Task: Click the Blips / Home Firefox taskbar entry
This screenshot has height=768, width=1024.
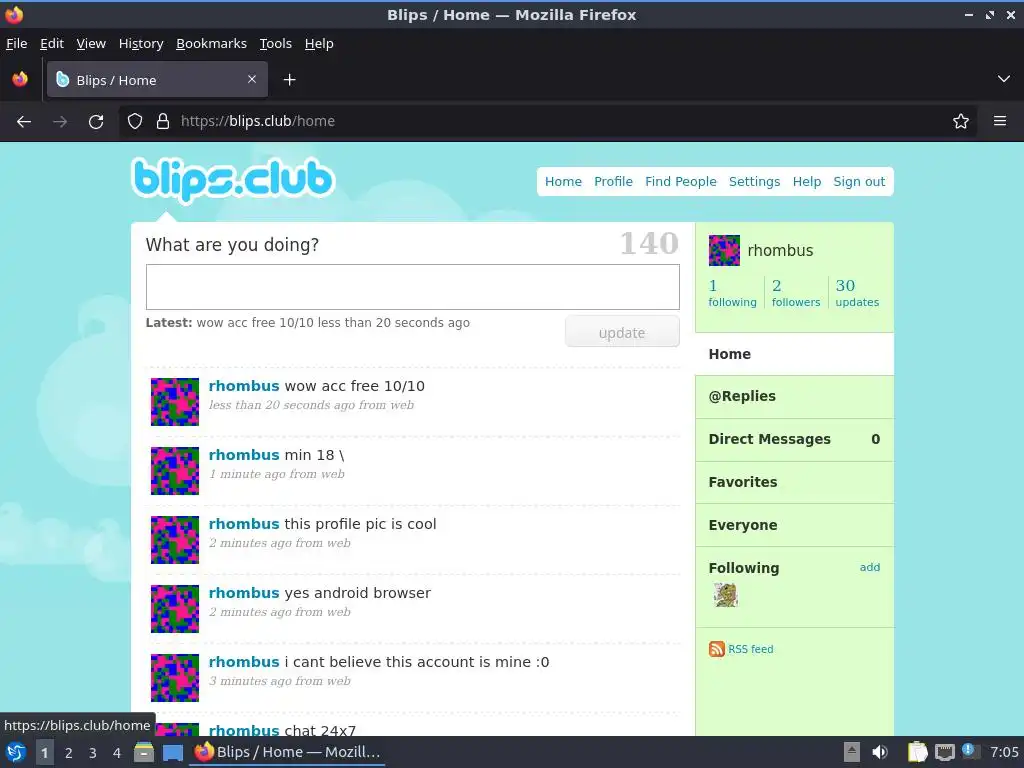Action: tap(287, 752)
